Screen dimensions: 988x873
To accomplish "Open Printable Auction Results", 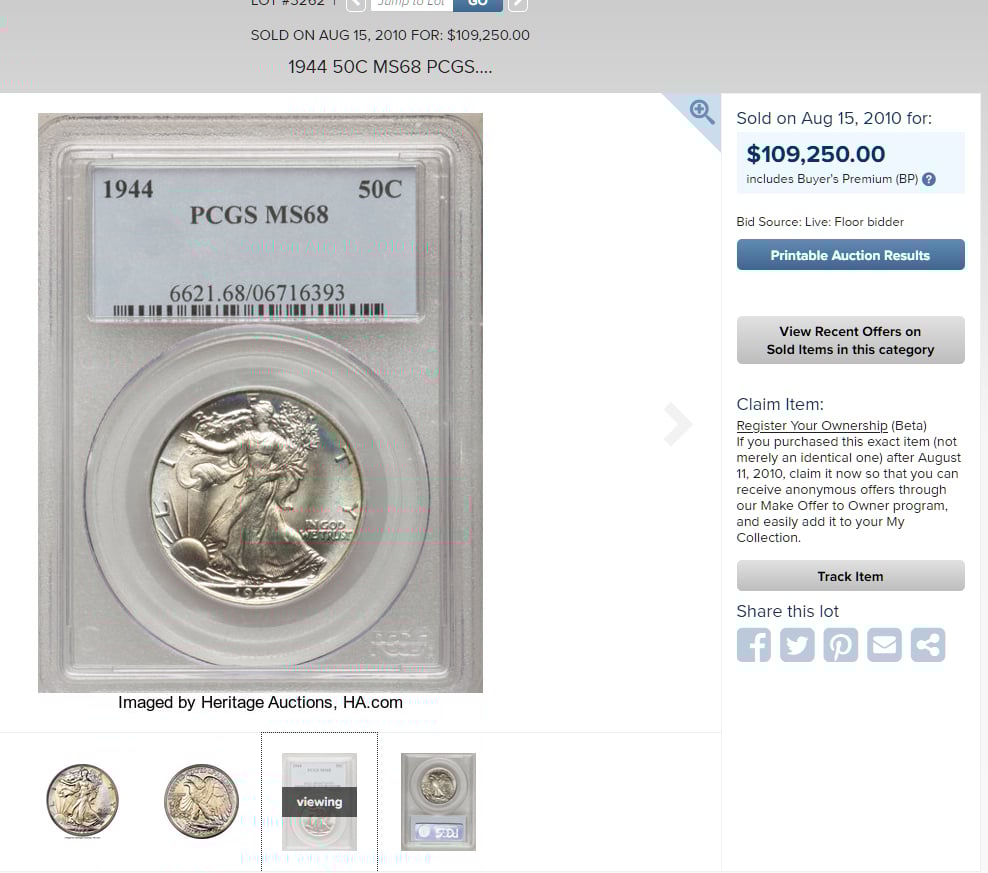I will [x=850, y=255].
